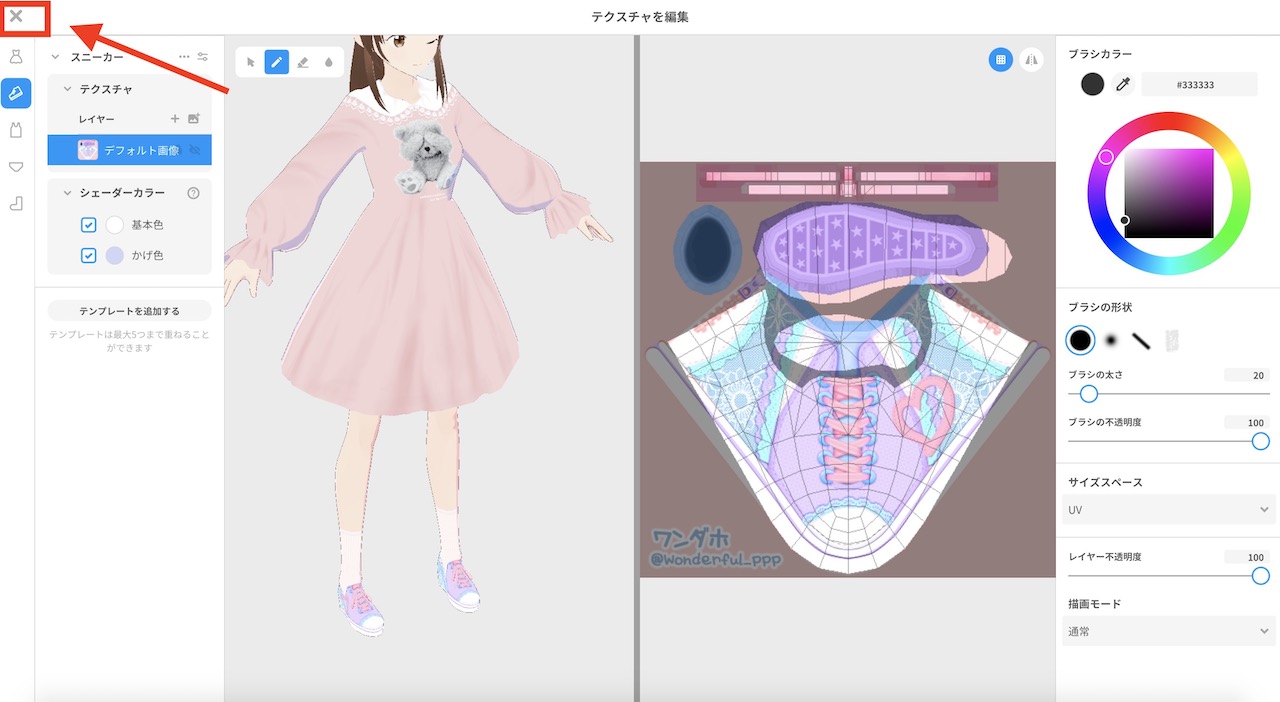1280x702 pixels.
Task: Activate the selection arrow tool
Action: pos(249,61)
